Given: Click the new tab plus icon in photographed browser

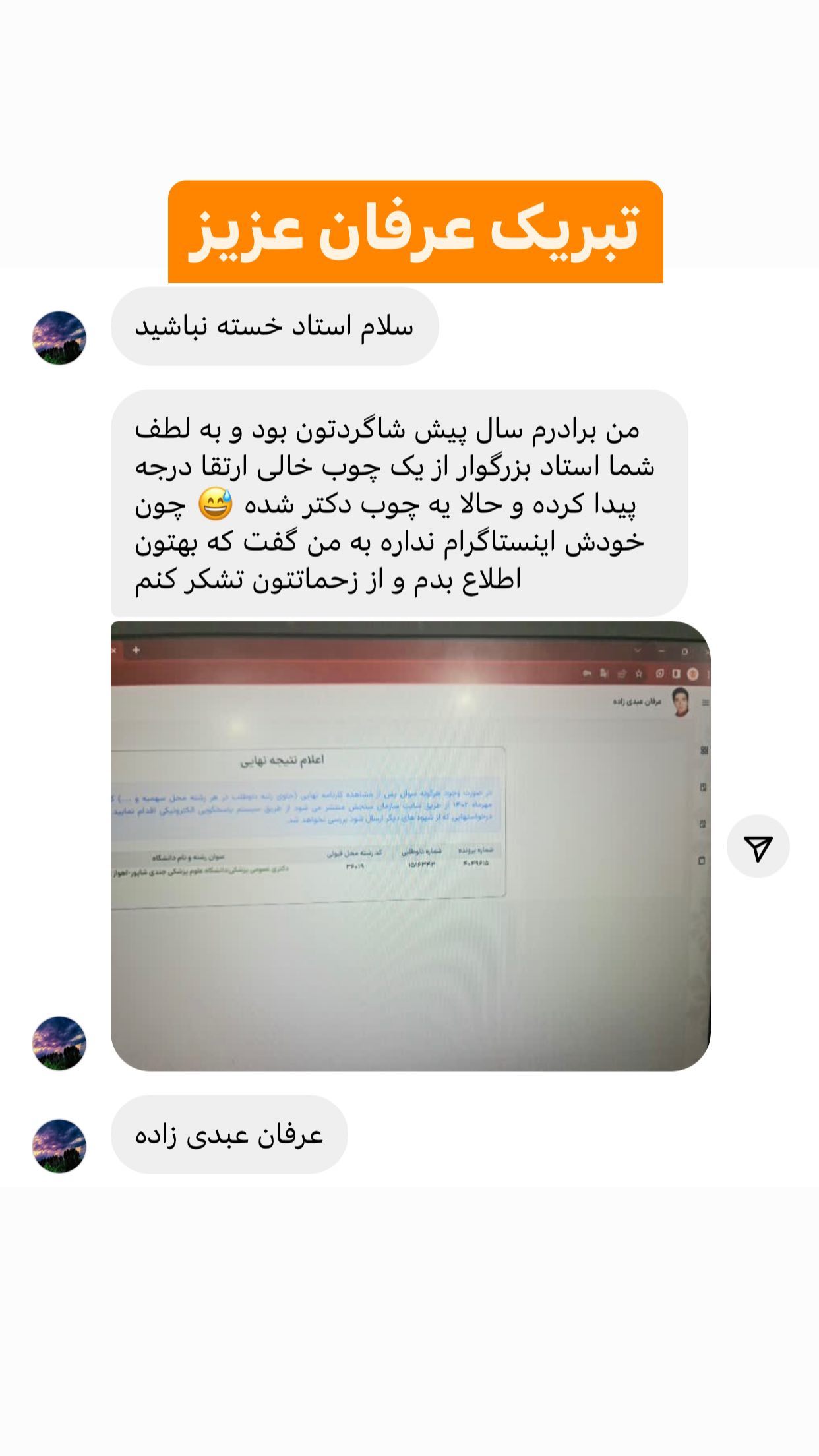Looking at the screenshot, I should (136, 650).
